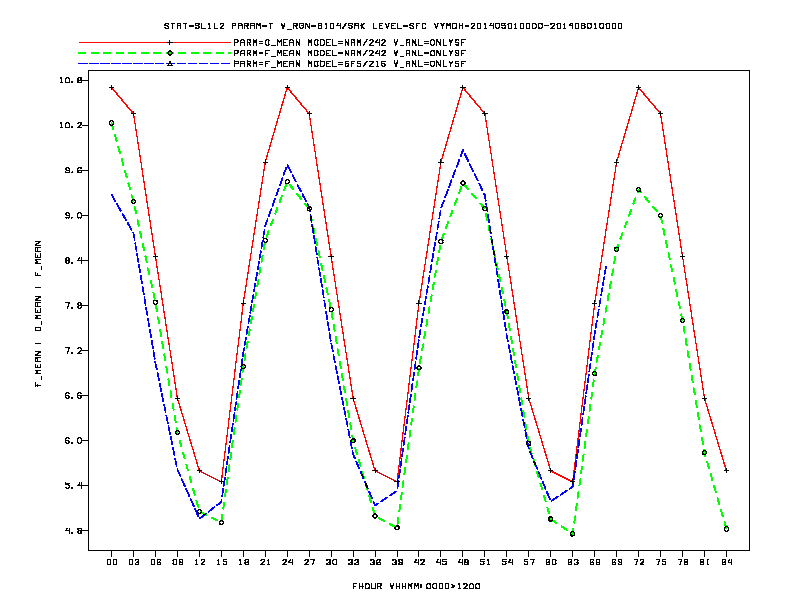This screenshot has width=792, height=612.
Task: Click y-axis tick label 9.6
Action: (74, 170)
